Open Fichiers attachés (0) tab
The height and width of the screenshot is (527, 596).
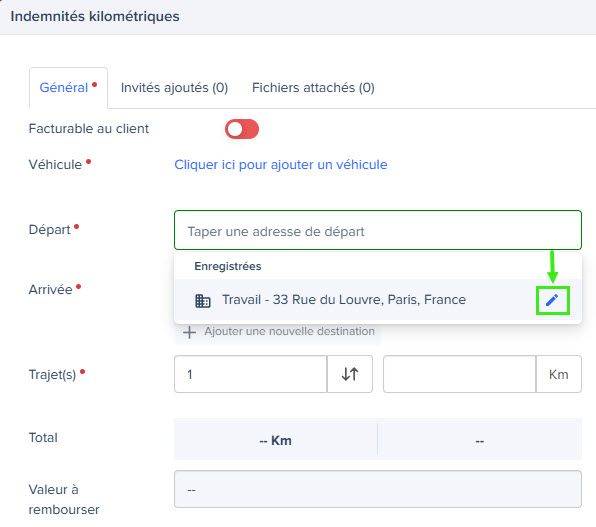click(313, 88)
